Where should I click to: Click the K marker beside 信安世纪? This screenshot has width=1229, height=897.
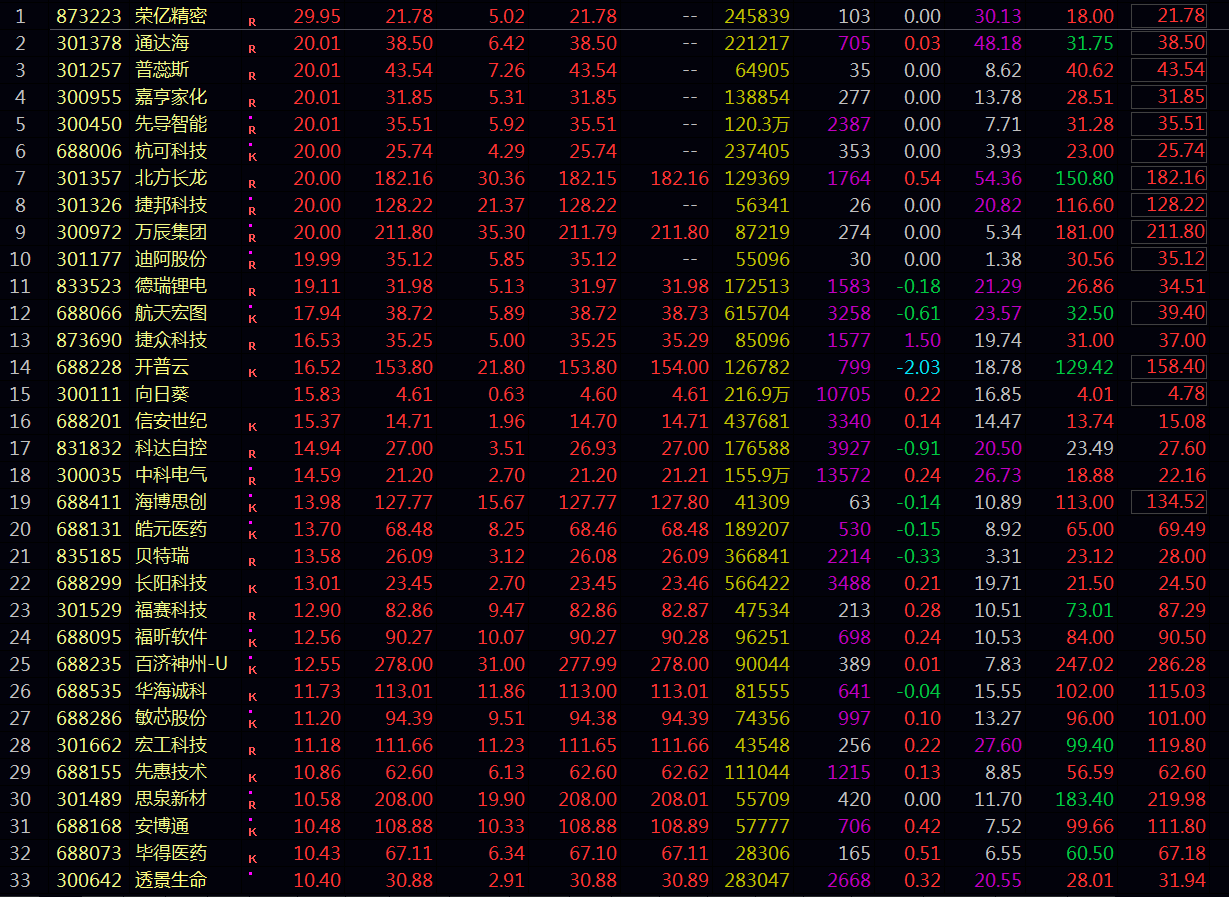coord(252,426)
